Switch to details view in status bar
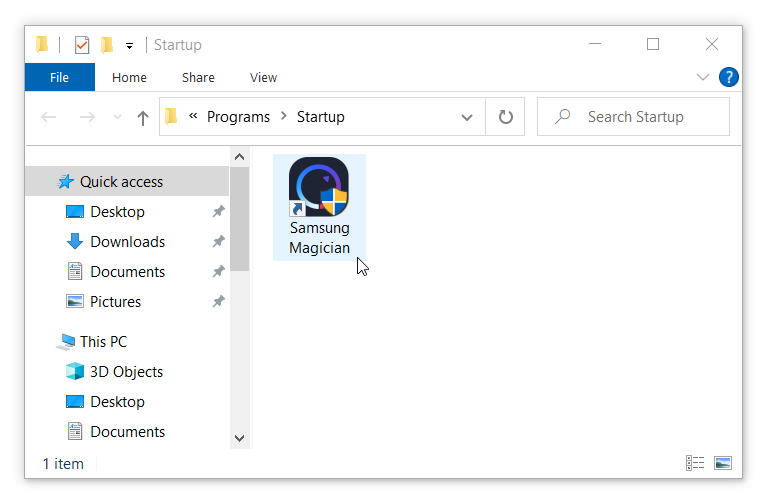770x502 pixels. pos(695,463)
